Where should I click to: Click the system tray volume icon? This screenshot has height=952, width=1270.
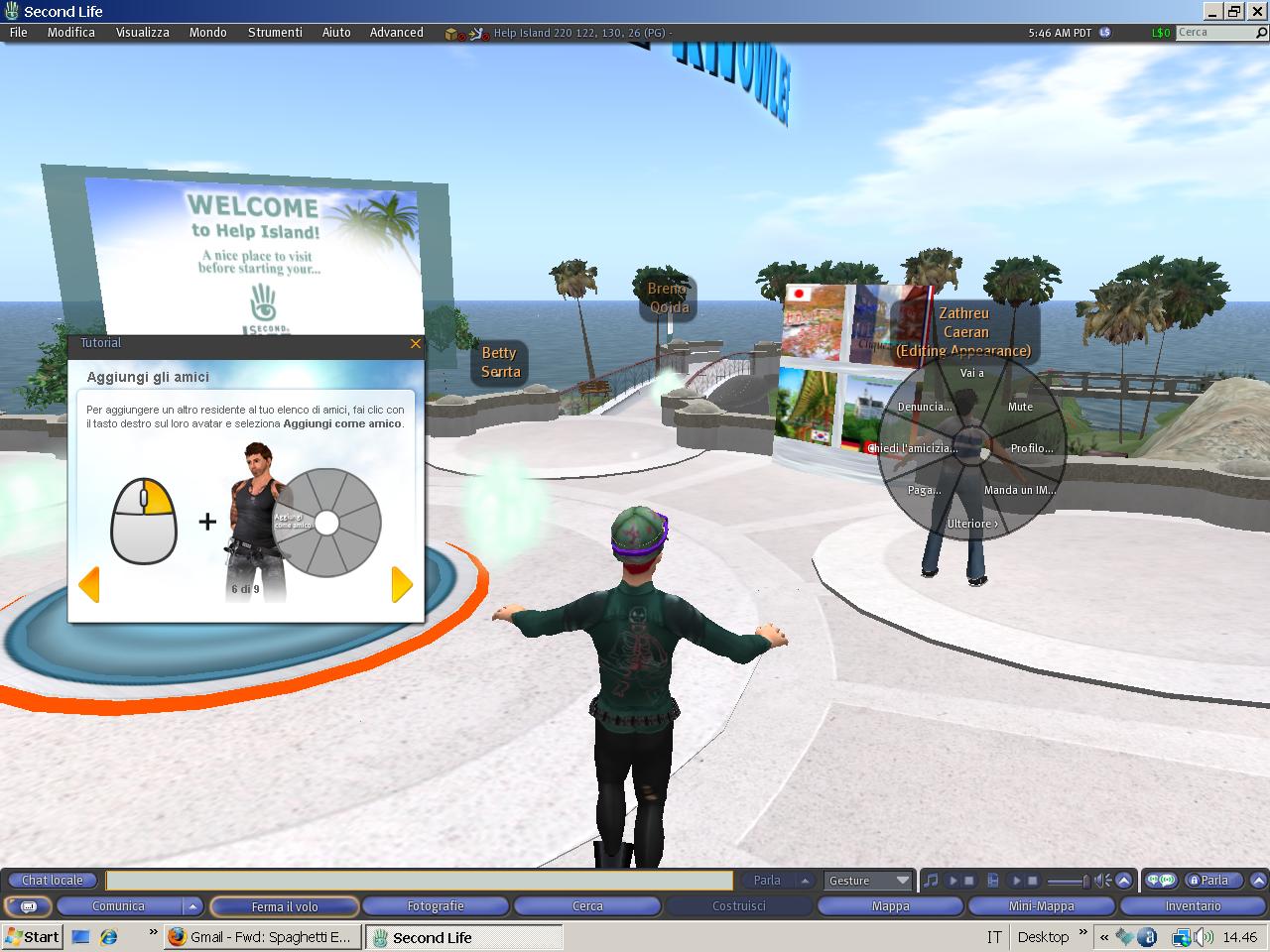coord(1205,937)
